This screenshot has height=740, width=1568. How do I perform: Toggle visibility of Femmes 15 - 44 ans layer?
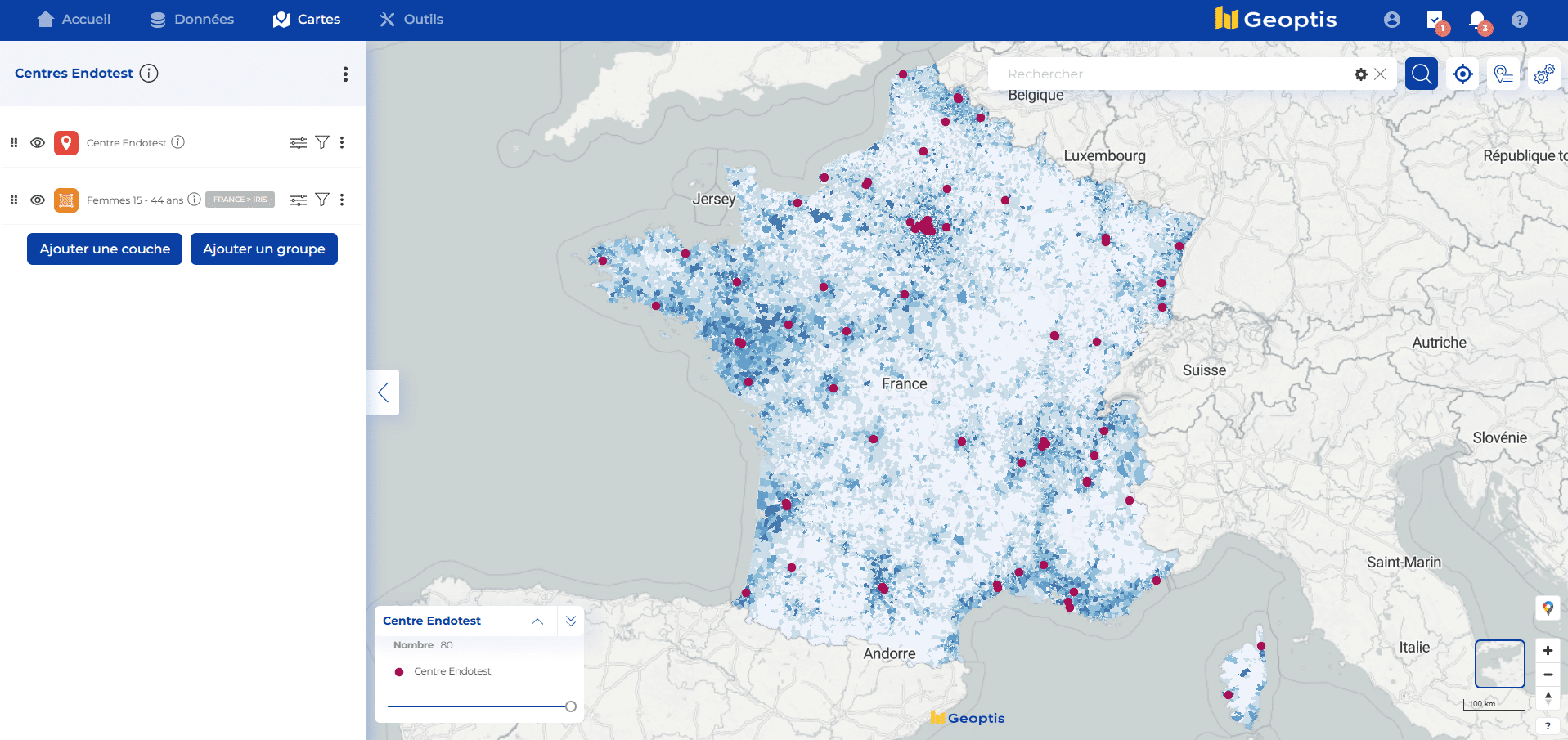click(38, 200)
